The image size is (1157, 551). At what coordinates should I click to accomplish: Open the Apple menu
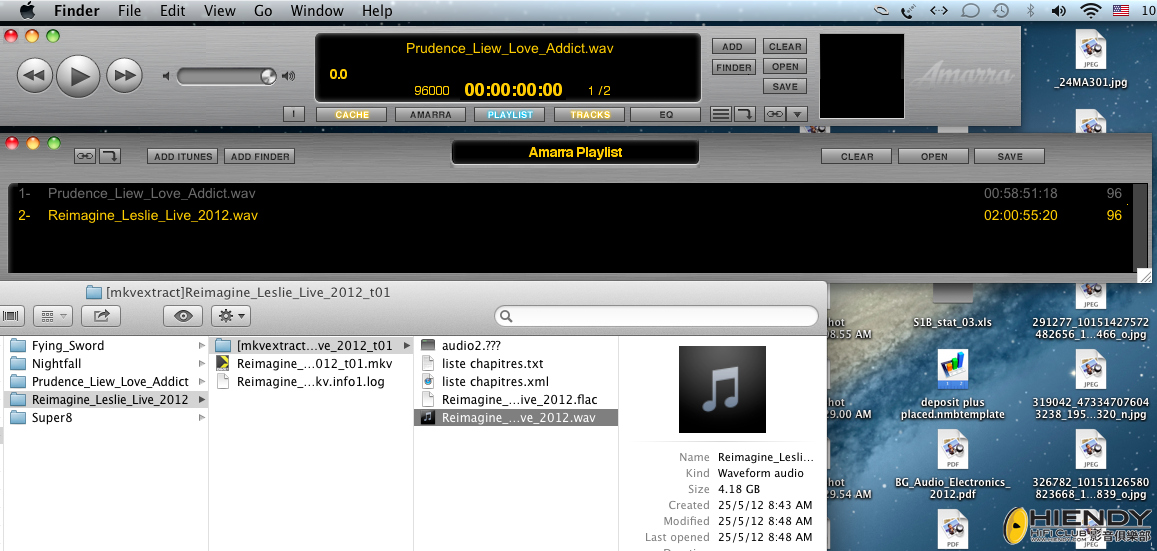coord(27,10)
